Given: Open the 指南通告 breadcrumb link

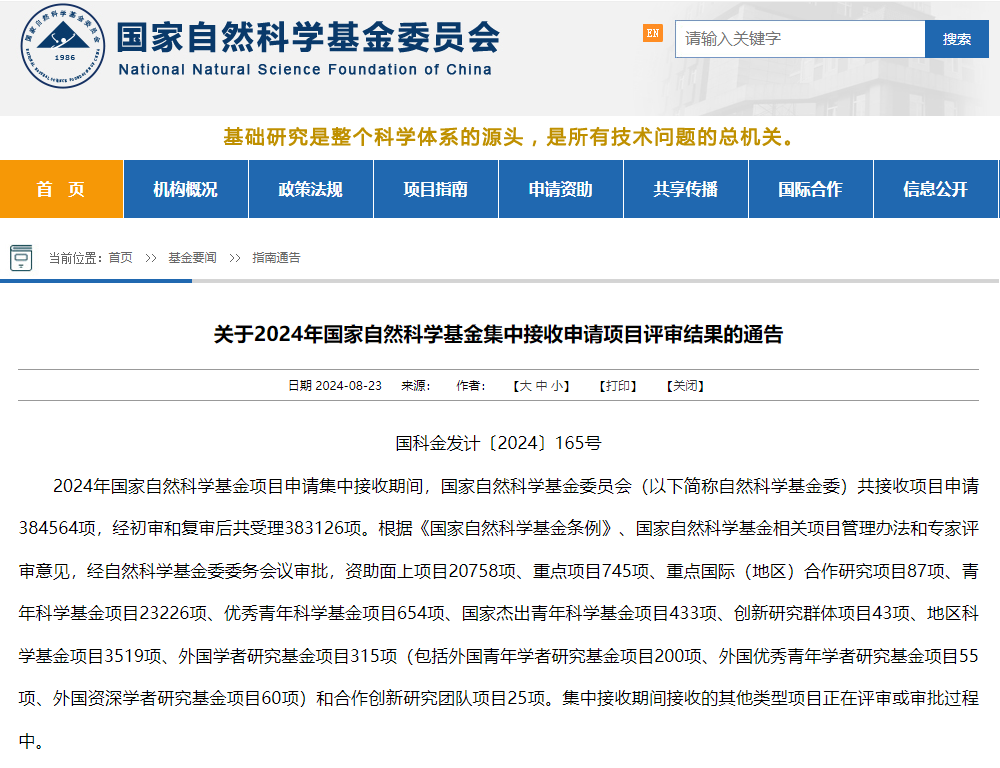Looking at the screenshot, I should pyautogui.click(x=276, y=258).
